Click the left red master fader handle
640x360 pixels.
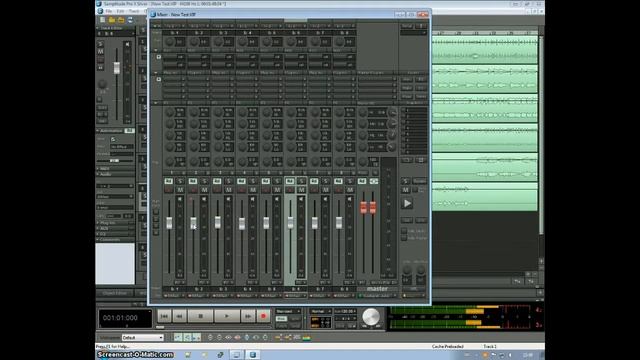(x=363, y=208)
